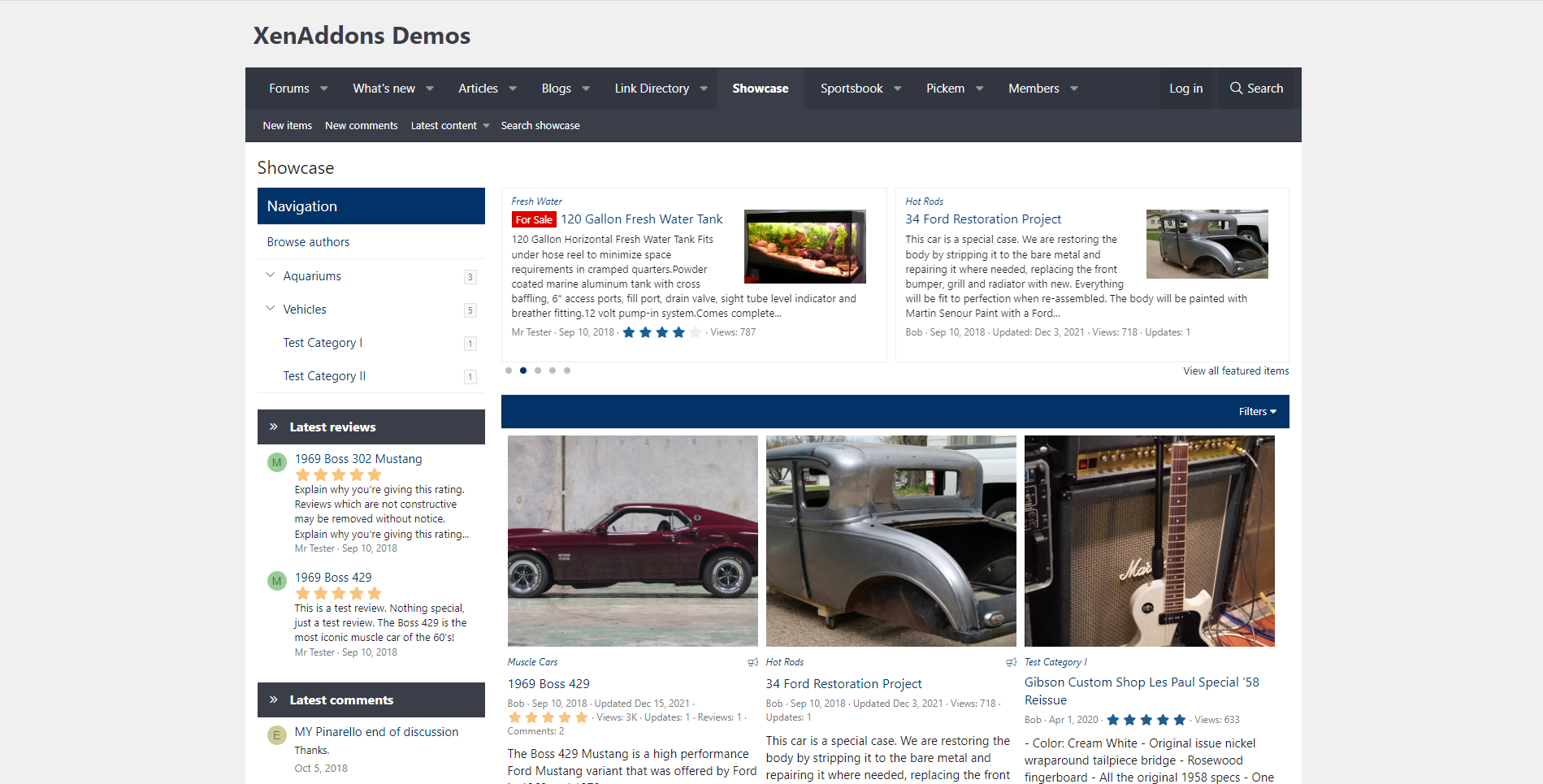Click the E avatar in Latest comments
This screenshot has width=1543, height=784.
pyautogui.click(x=277, y=735)
